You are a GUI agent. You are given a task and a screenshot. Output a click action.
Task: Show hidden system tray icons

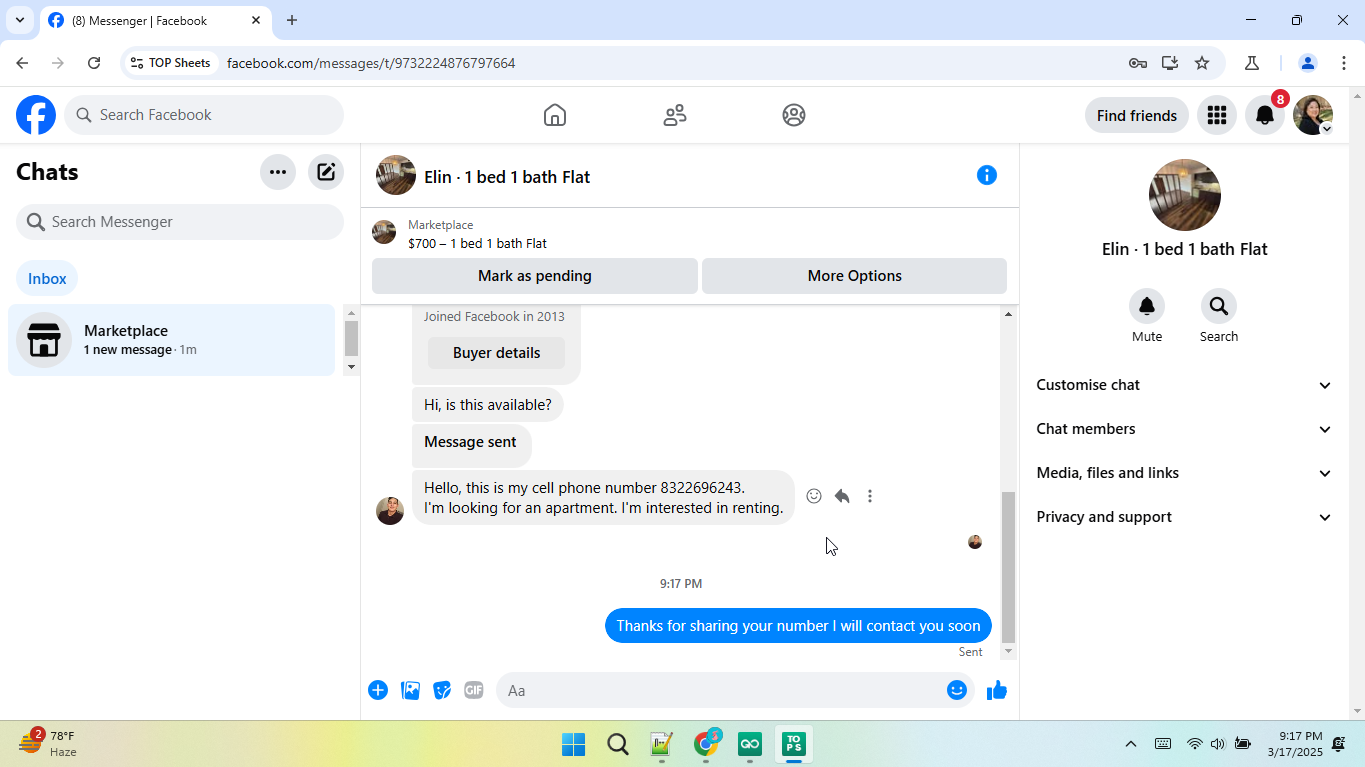(x=1131, y=744)
